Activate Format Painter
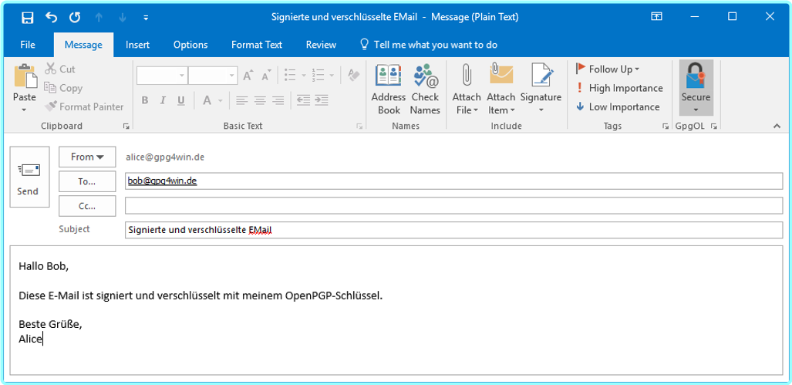Screen dimensions: 792x385 click(84, 107)
